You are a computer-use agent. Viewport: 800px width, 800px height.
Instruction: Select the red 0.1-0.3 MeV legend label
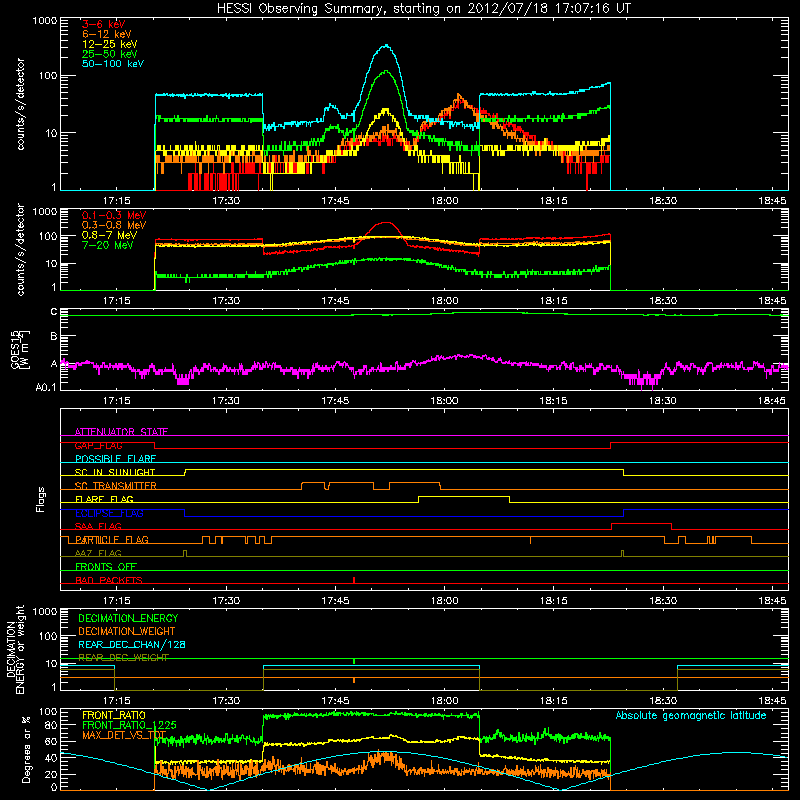(x=114, y=215)
